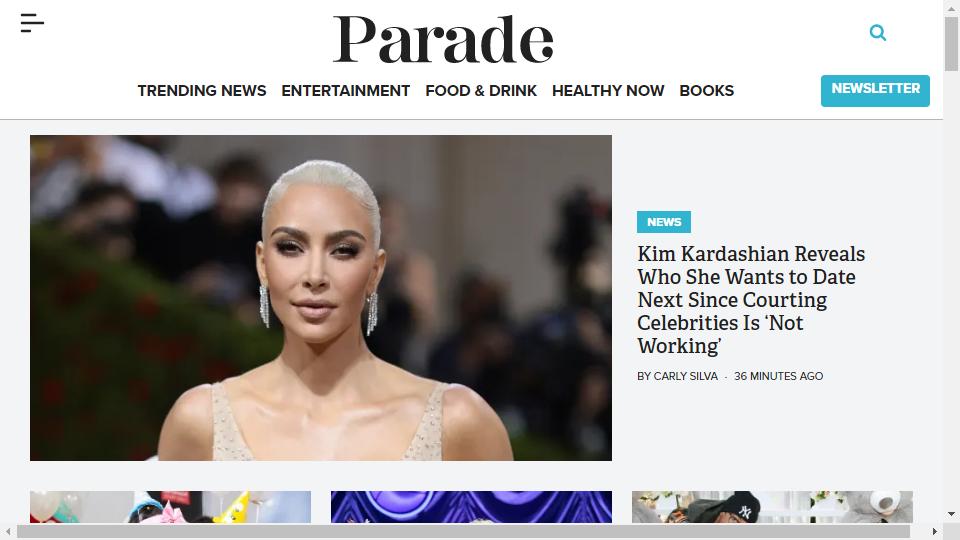Open Trending News section
960x540 pixels.
[x=201, y=91]
